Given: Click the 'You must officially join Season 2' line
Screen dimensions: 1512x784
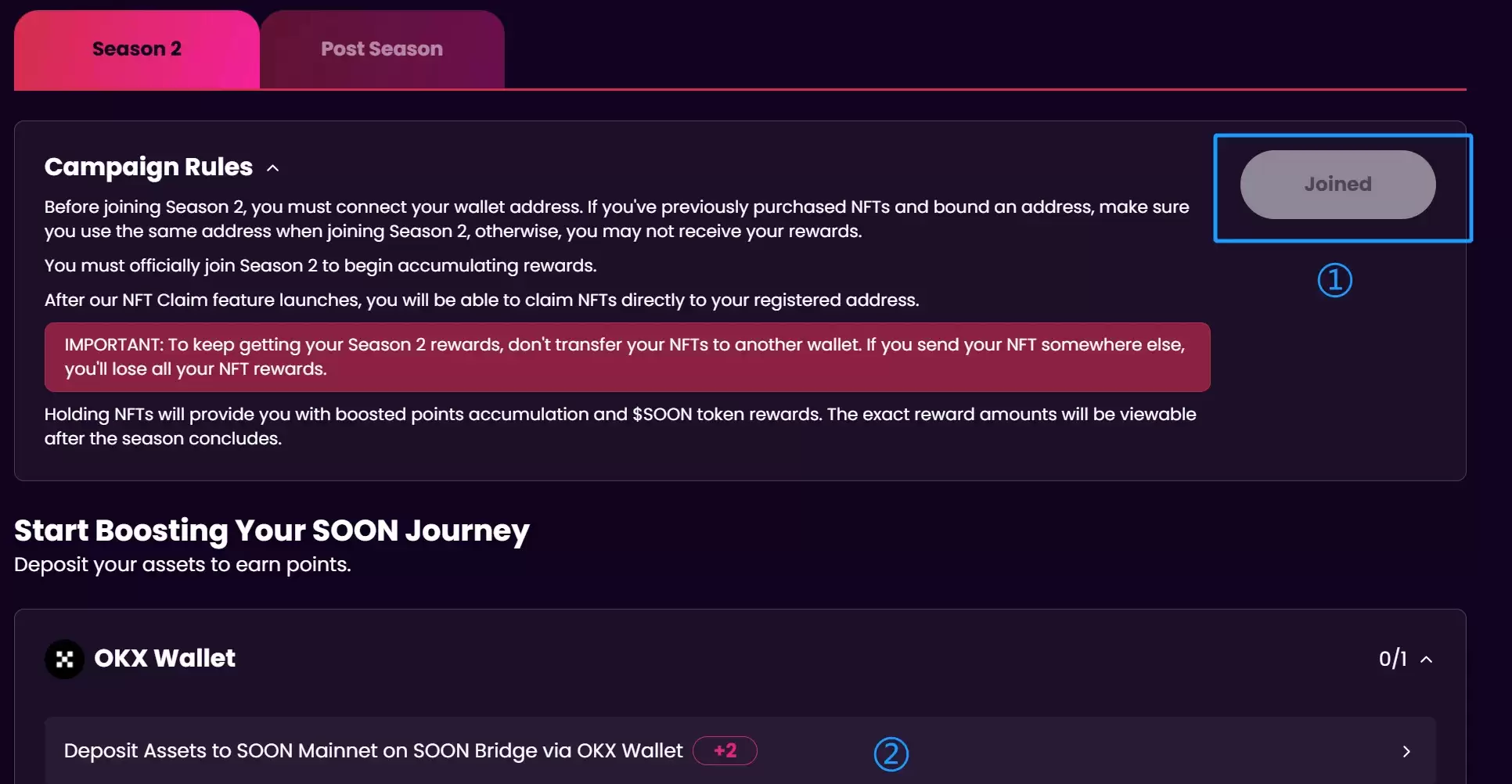Looking at the screenshot, I should pos(320,265).
